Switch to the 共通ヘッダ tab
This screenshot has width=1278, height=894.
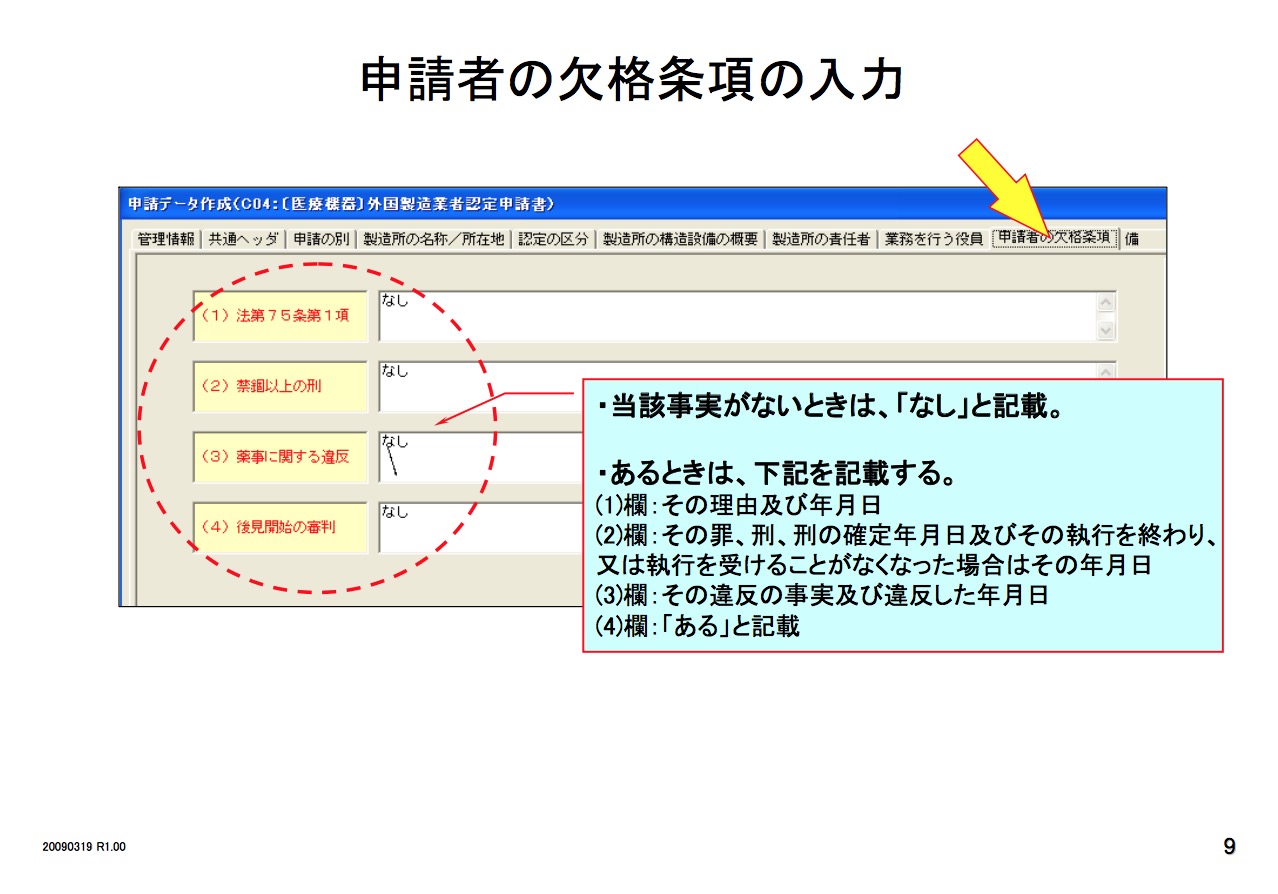pyautogui.click(x=243, y=240)
